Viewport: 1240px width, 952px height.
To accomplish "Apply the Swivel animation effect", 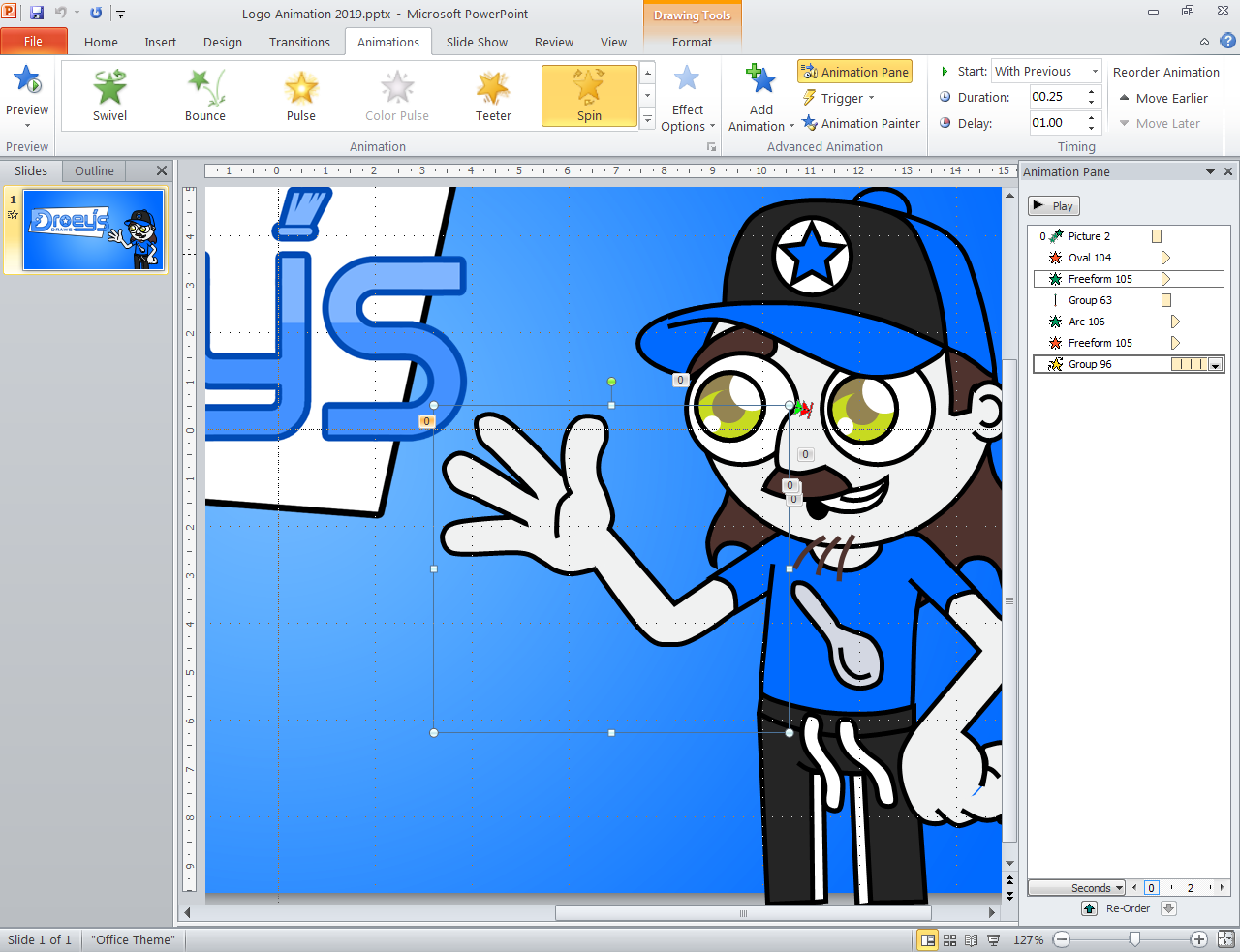I will (110, 96).
